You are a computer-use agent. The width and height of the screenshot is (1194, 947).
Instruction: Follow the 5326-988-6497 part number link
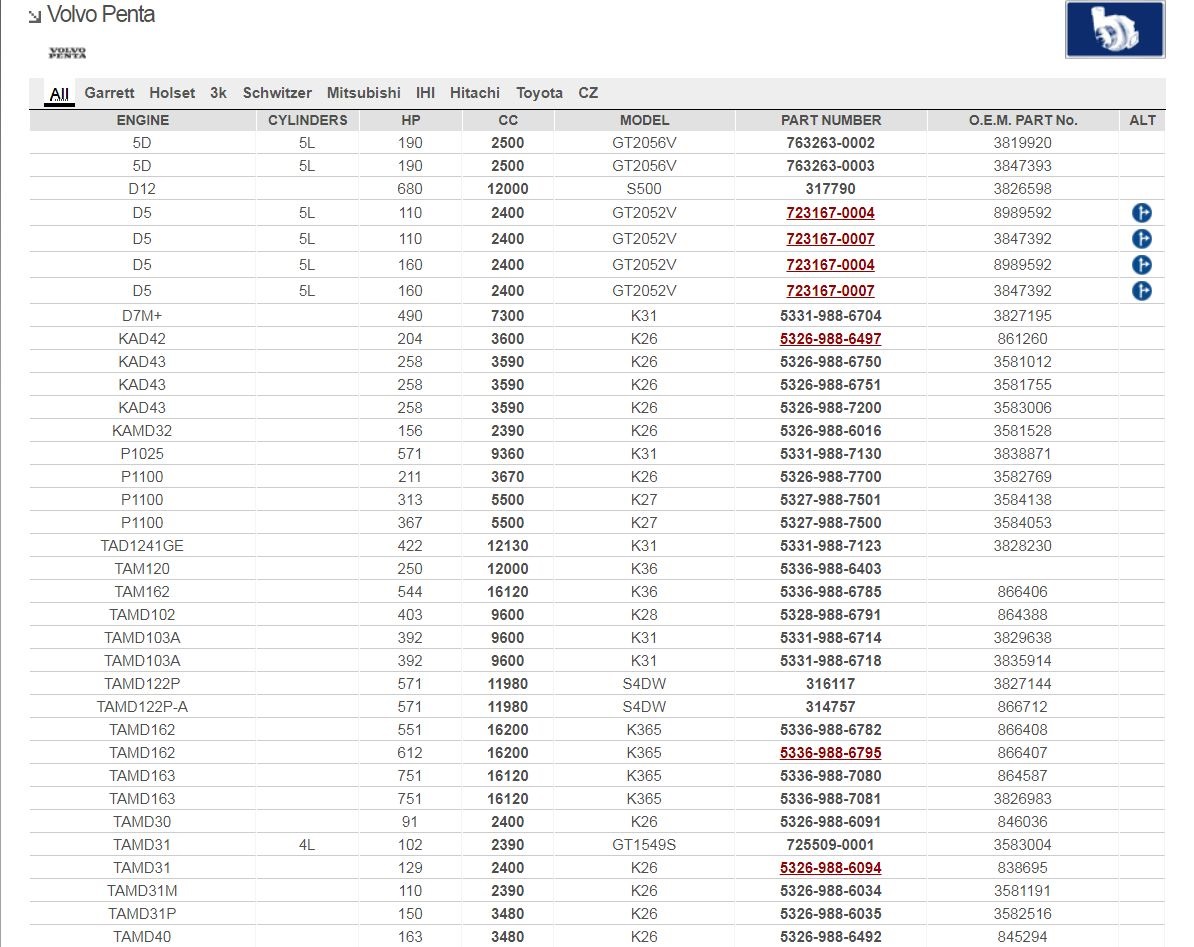830,339
